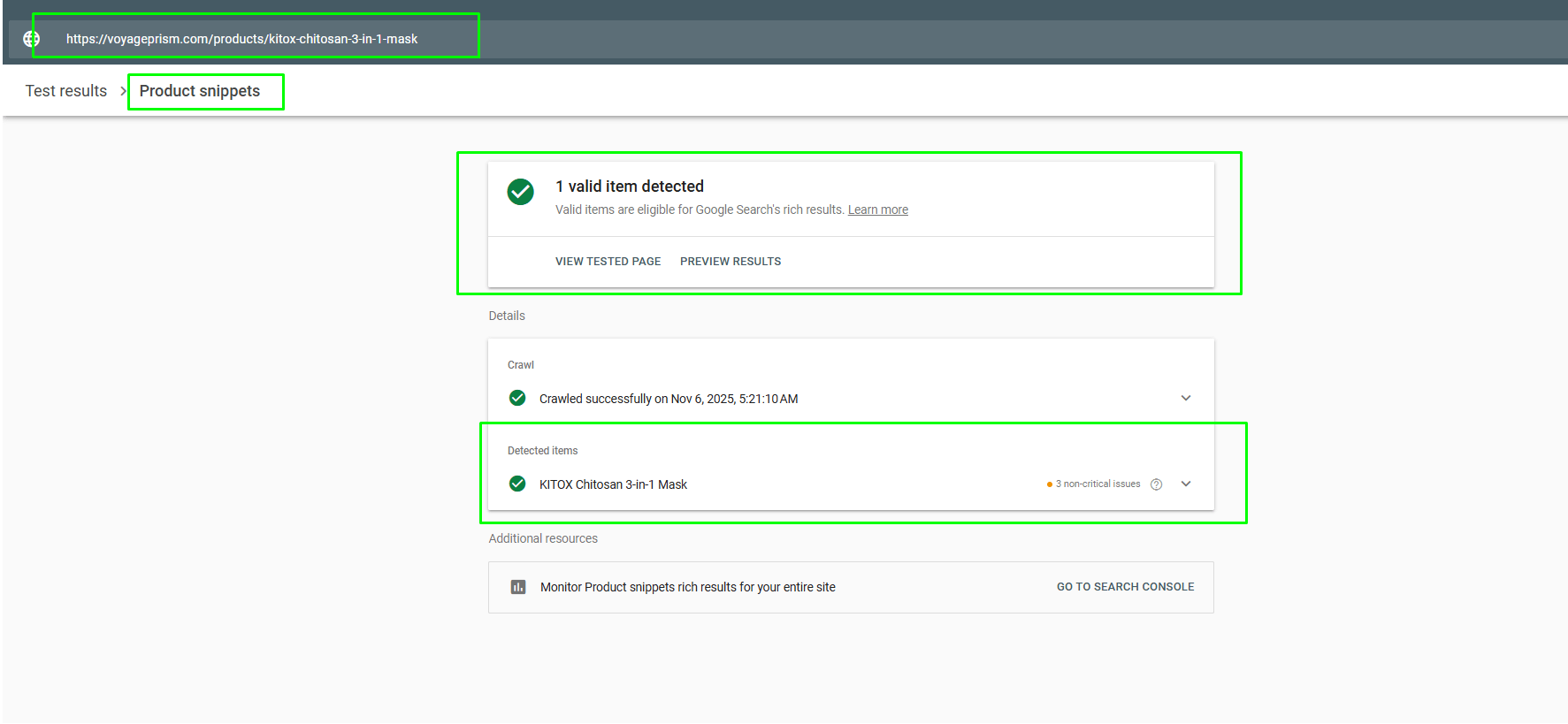Screen dimensions: 1568x724
Task: Click the breadcrumb arrow after Test results
Action: (x=123, y=91)
